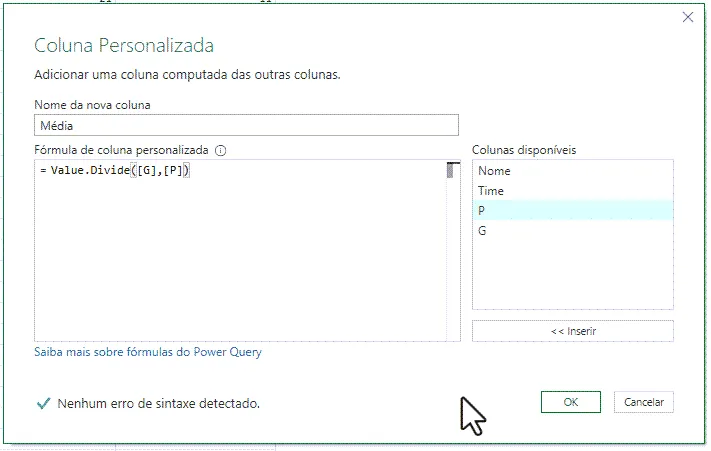
Task: Click the Nenhum erro de sintaxe message
Action: click(x=159, y=403)
